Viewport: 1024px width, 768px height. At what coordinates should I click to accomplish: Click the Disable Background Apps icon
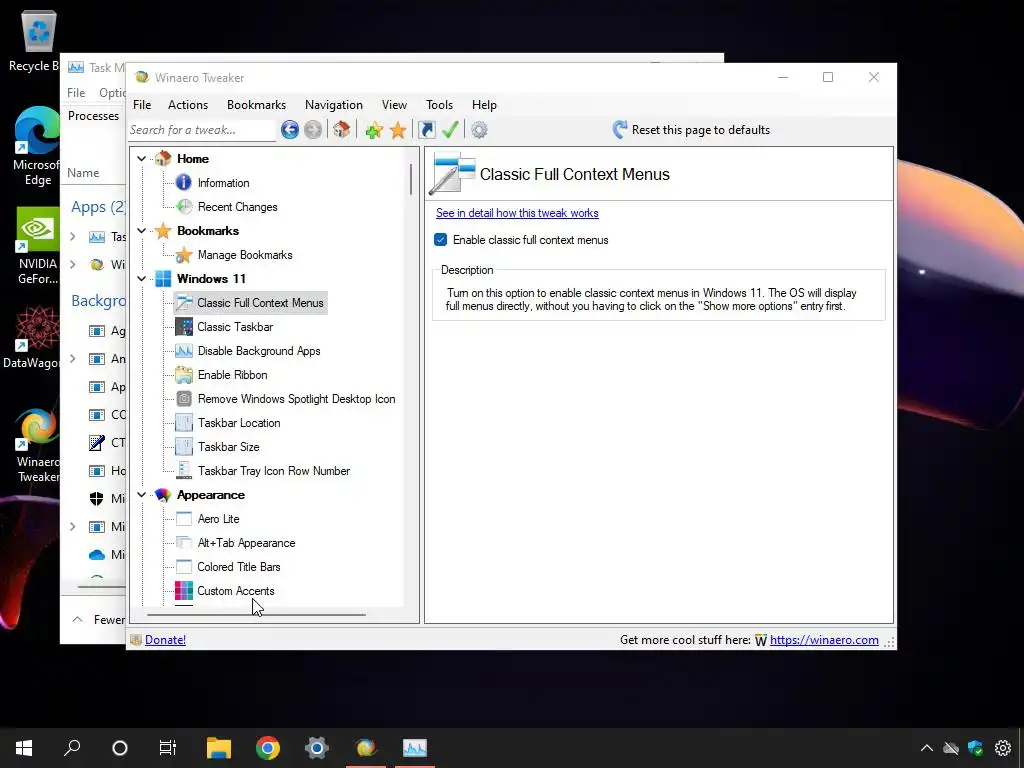(x=184, y=351)
